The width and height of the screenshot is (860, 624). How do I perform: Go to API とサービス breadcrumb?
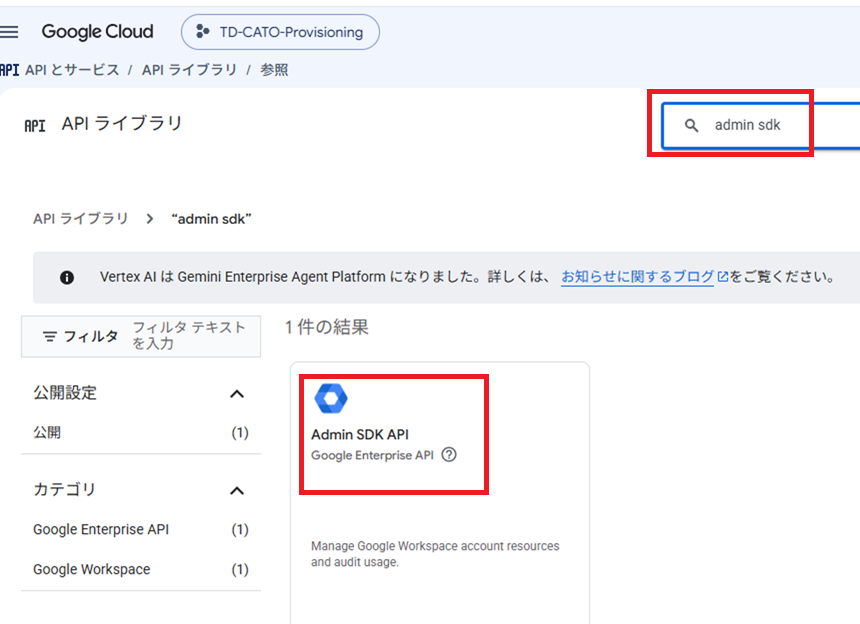pyautogui.click(x=72, y=70)
